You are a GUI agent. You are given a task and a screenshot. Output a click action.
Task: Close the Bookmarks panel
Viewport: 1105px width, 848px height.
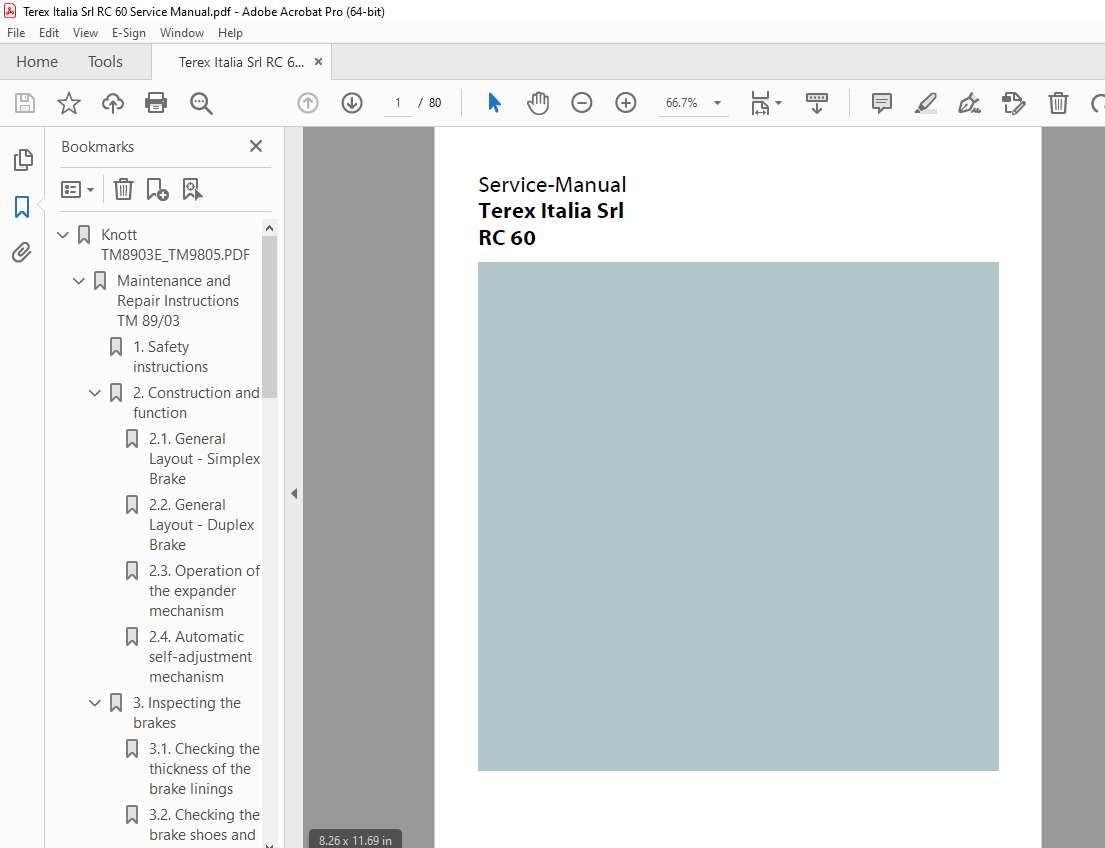(256, 146)
